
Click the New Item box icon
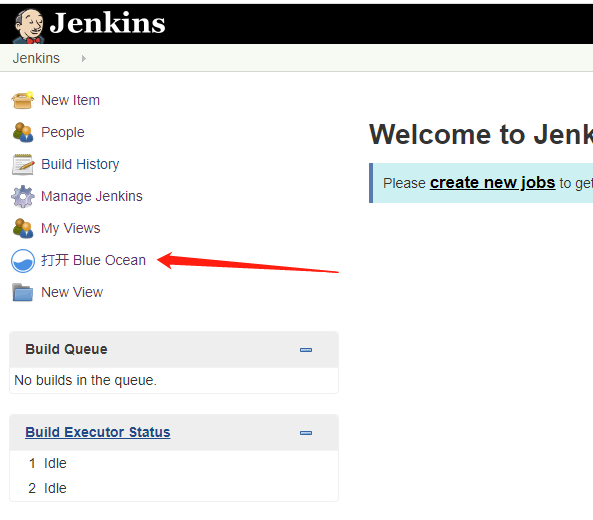point(23,100)
